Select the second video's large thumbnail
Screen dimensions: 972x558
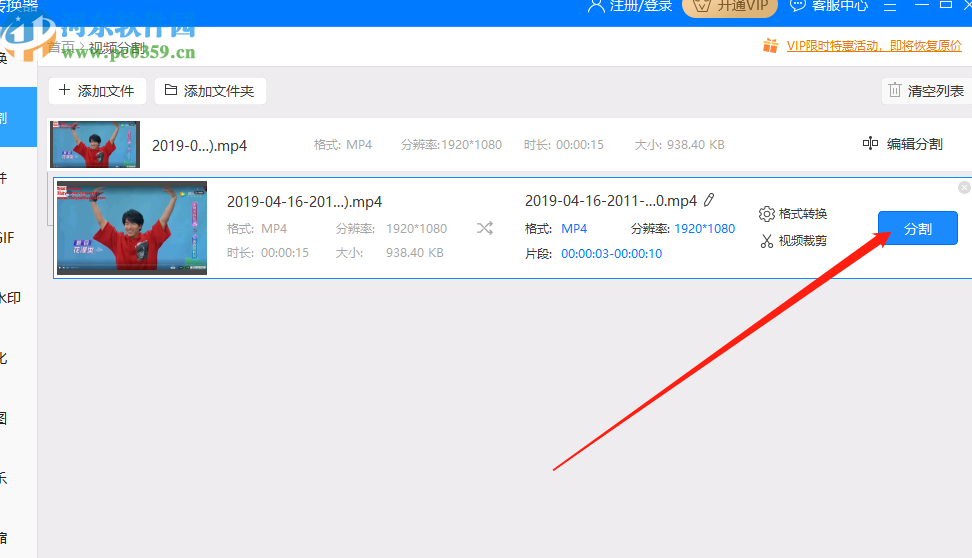132,228
